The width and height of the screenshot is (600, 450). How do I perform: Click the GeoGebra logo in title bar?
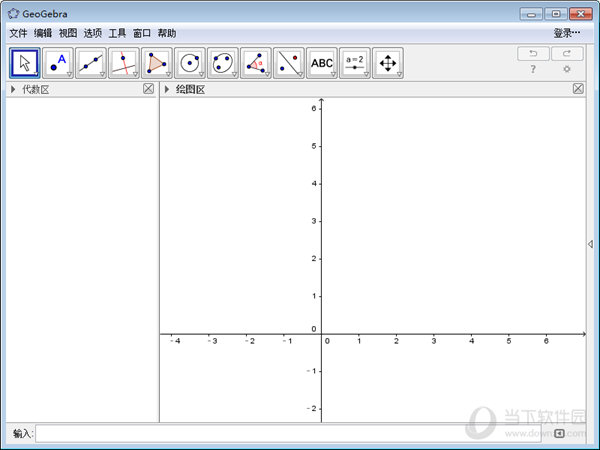(x=13, y=14)
